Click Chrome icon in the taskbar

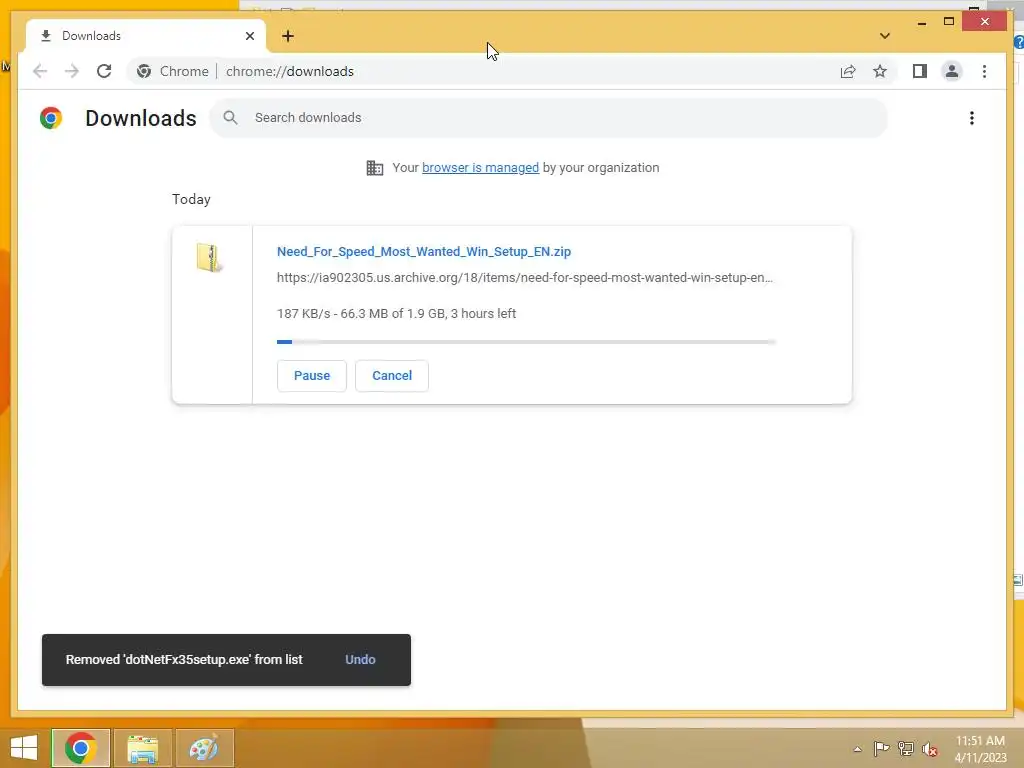80,748
